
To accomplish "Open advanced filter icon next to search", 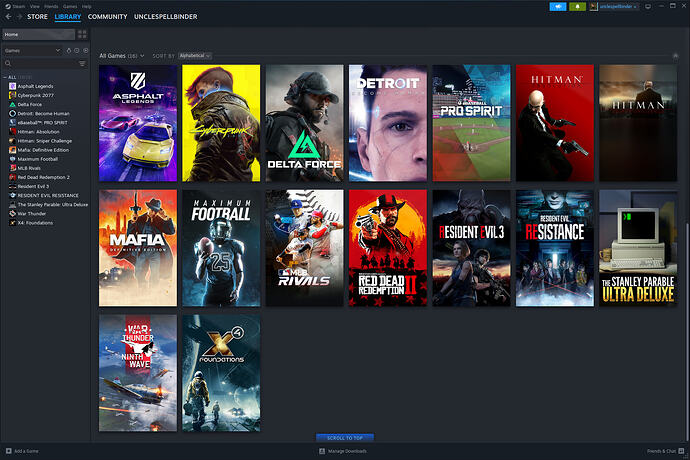I will pyautogui.click(x=82, y=64).
